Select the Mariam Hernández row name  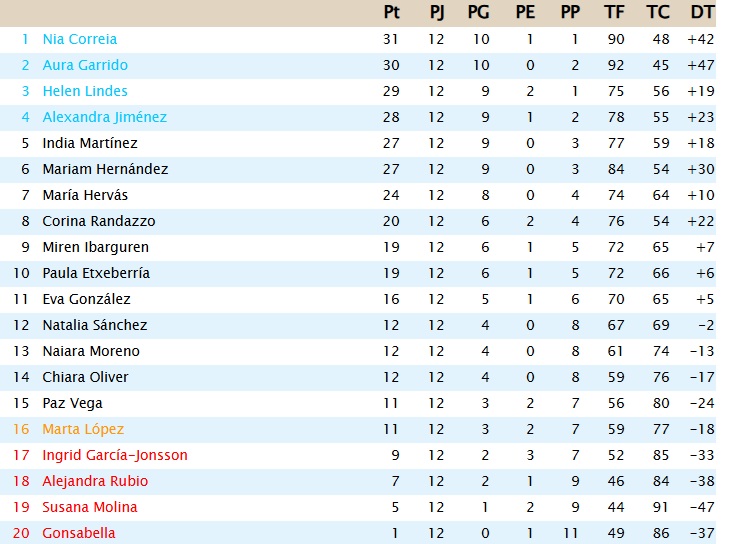(105, 169)
